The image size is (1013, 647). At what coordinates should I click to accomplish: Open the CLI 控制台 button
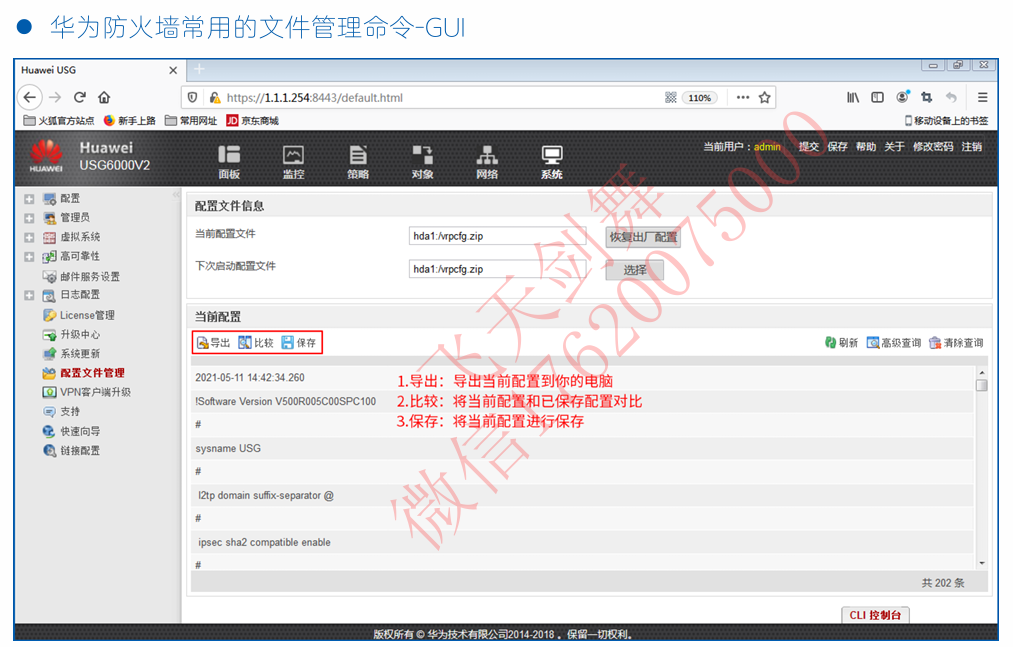click(875, 615)
